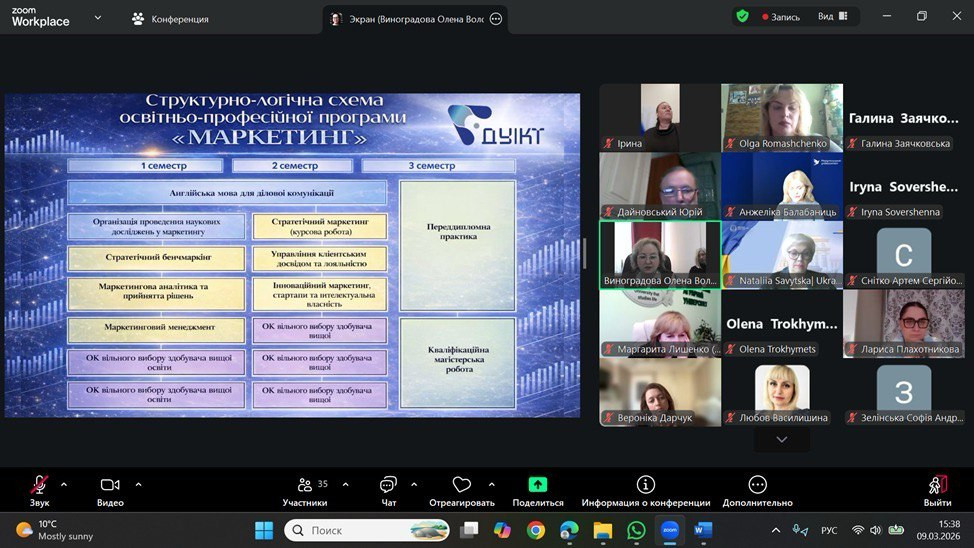This screenshot has width=974, height=548.
Task: Expand video options arrow beside Видео
Action: coord(138,485)
